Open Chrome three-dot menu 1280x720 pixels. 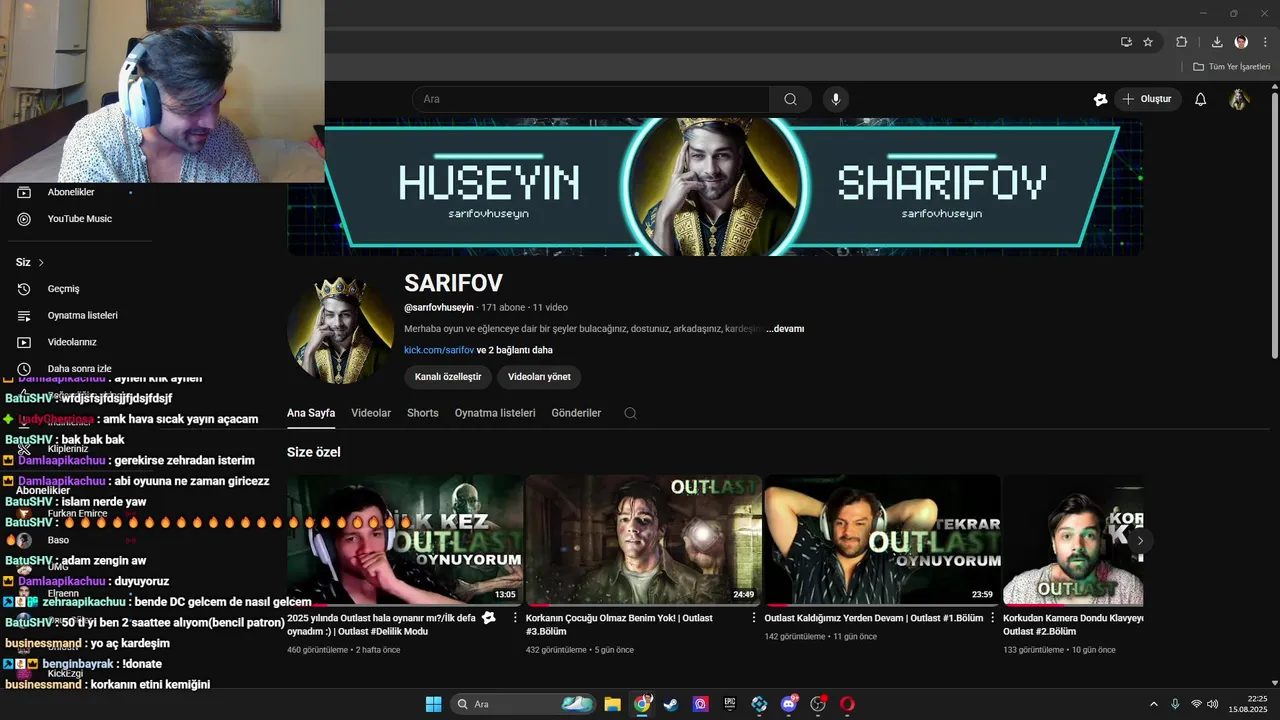tap(1265, 42)
